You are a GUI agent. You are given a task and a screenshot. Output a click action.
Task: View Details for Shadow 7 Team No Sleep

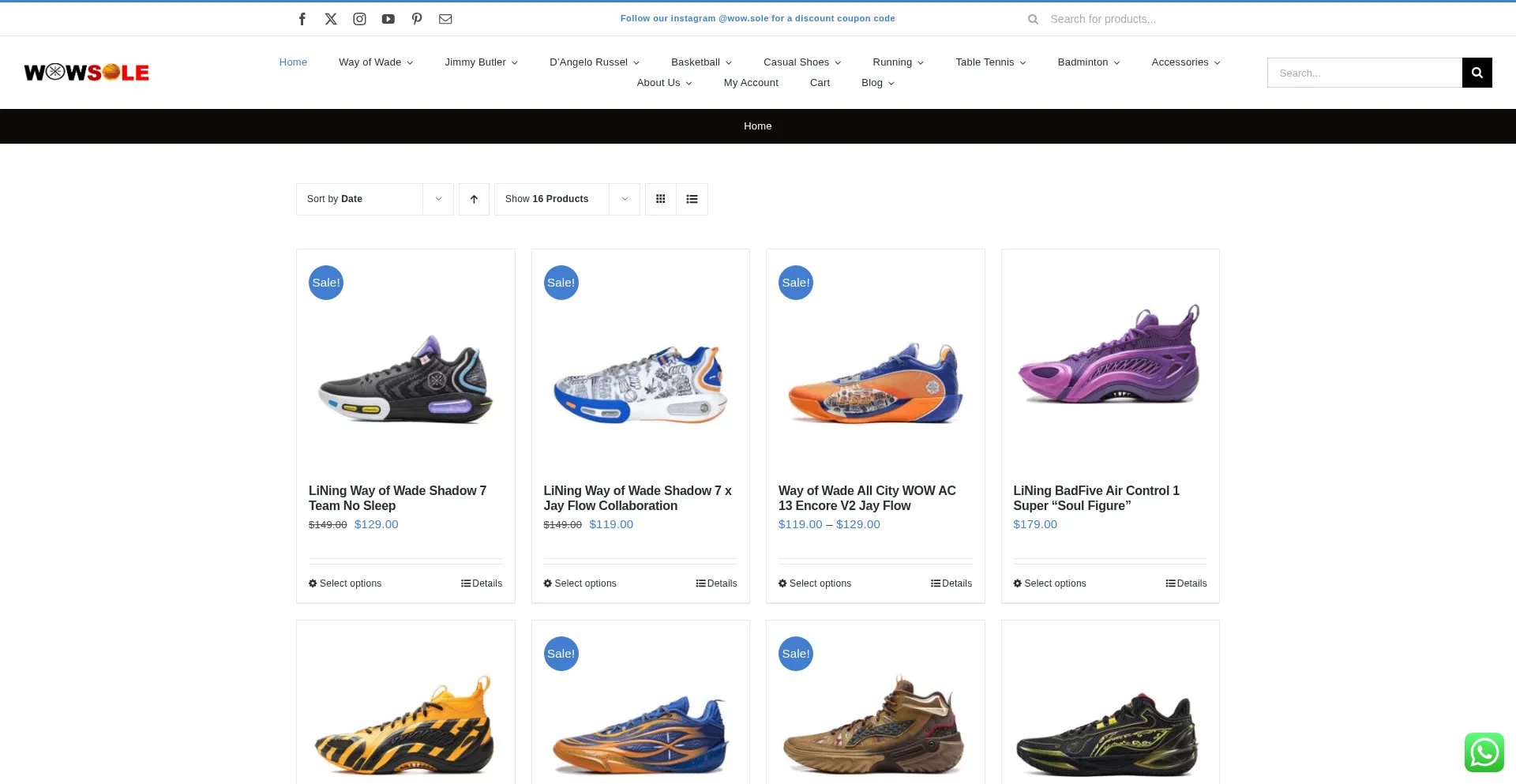(x=482, y=583)
